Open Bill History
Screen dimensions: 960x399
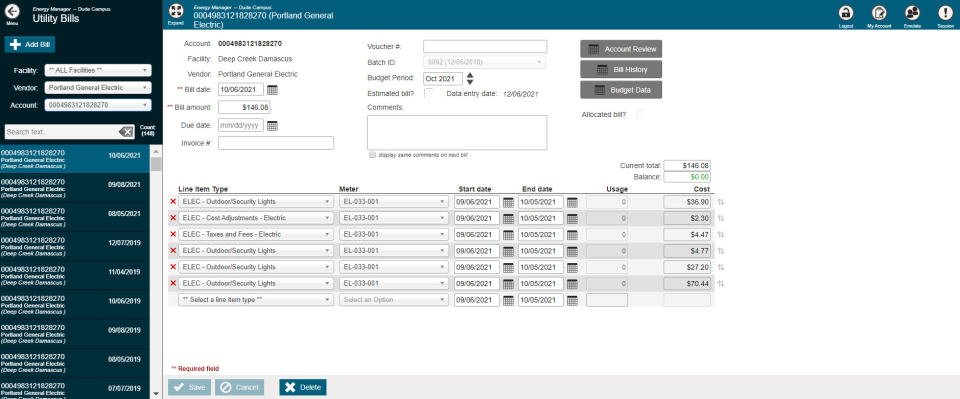621,69
